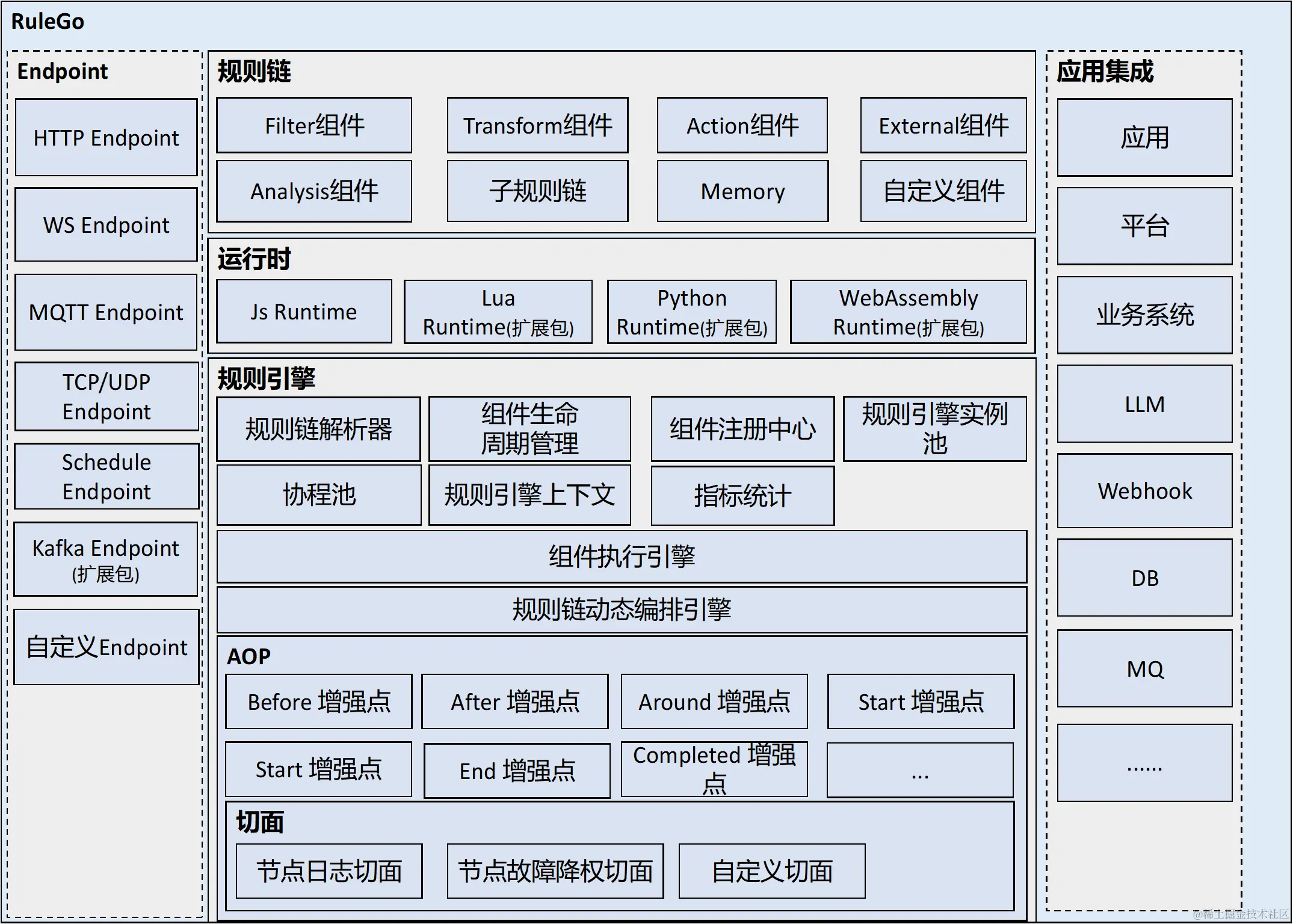Select the 自定义组件 block
The width and height of the screenshot is (1293, 924).
click(x=943, y=191)
